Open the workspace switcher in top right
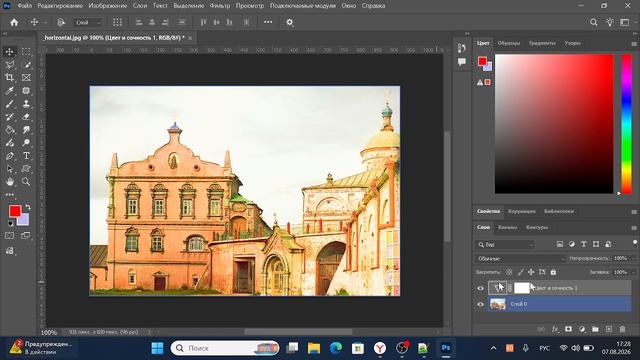 click(624, 22)
